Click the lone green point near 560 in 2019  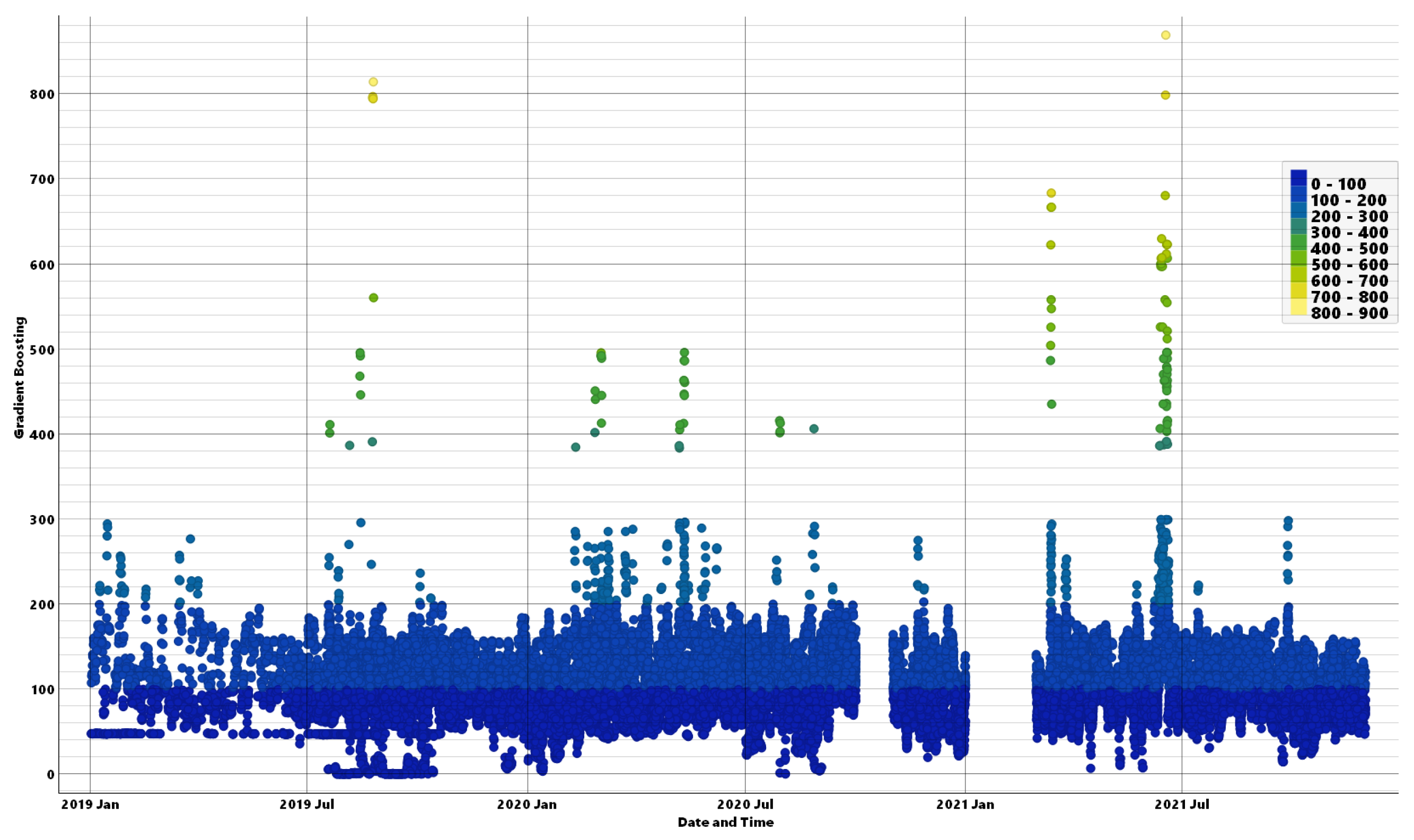pyautogui.click(x=373, y=298)
